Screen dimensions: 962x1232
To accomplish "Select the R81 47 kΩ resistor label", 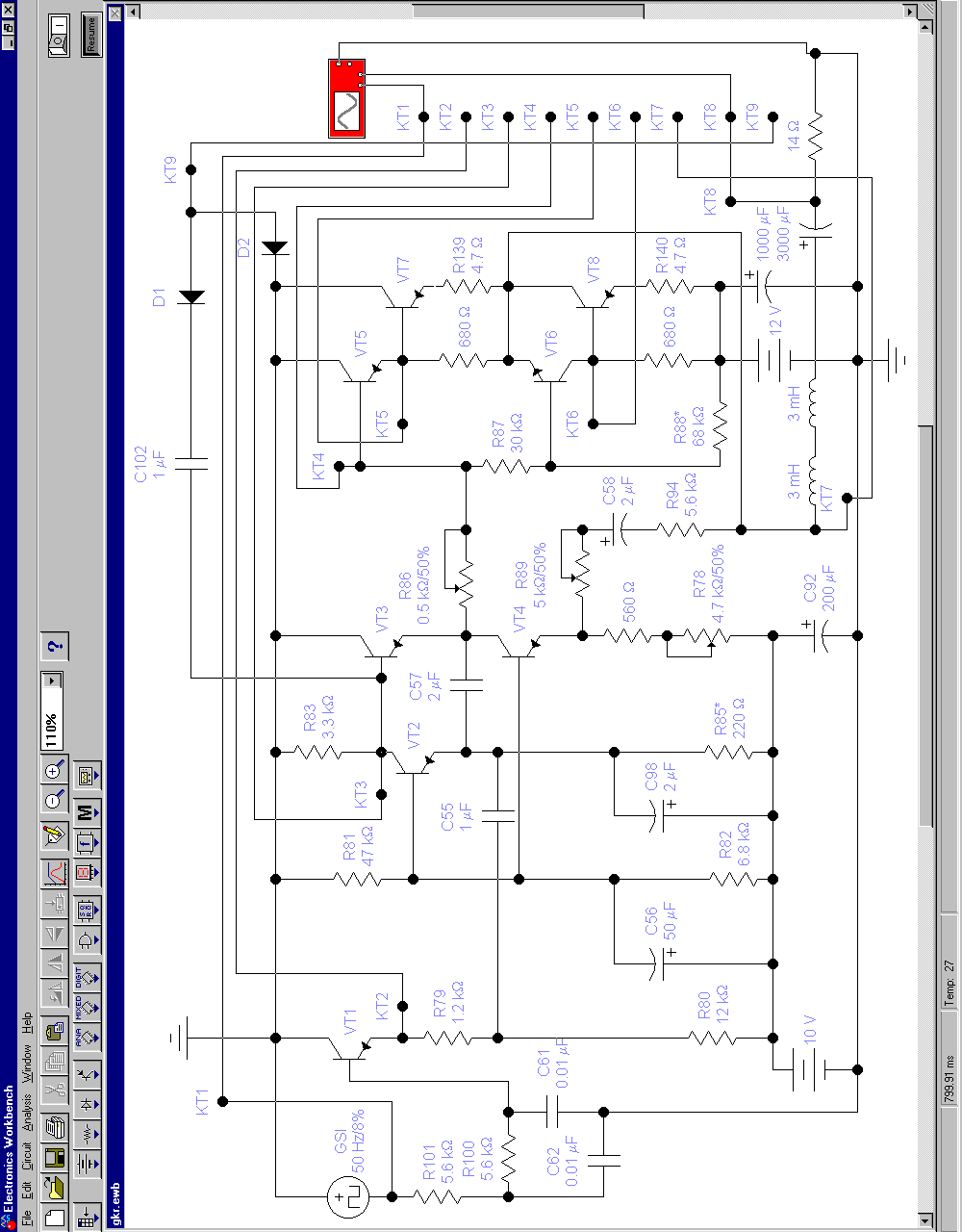I will pos(357,847).
